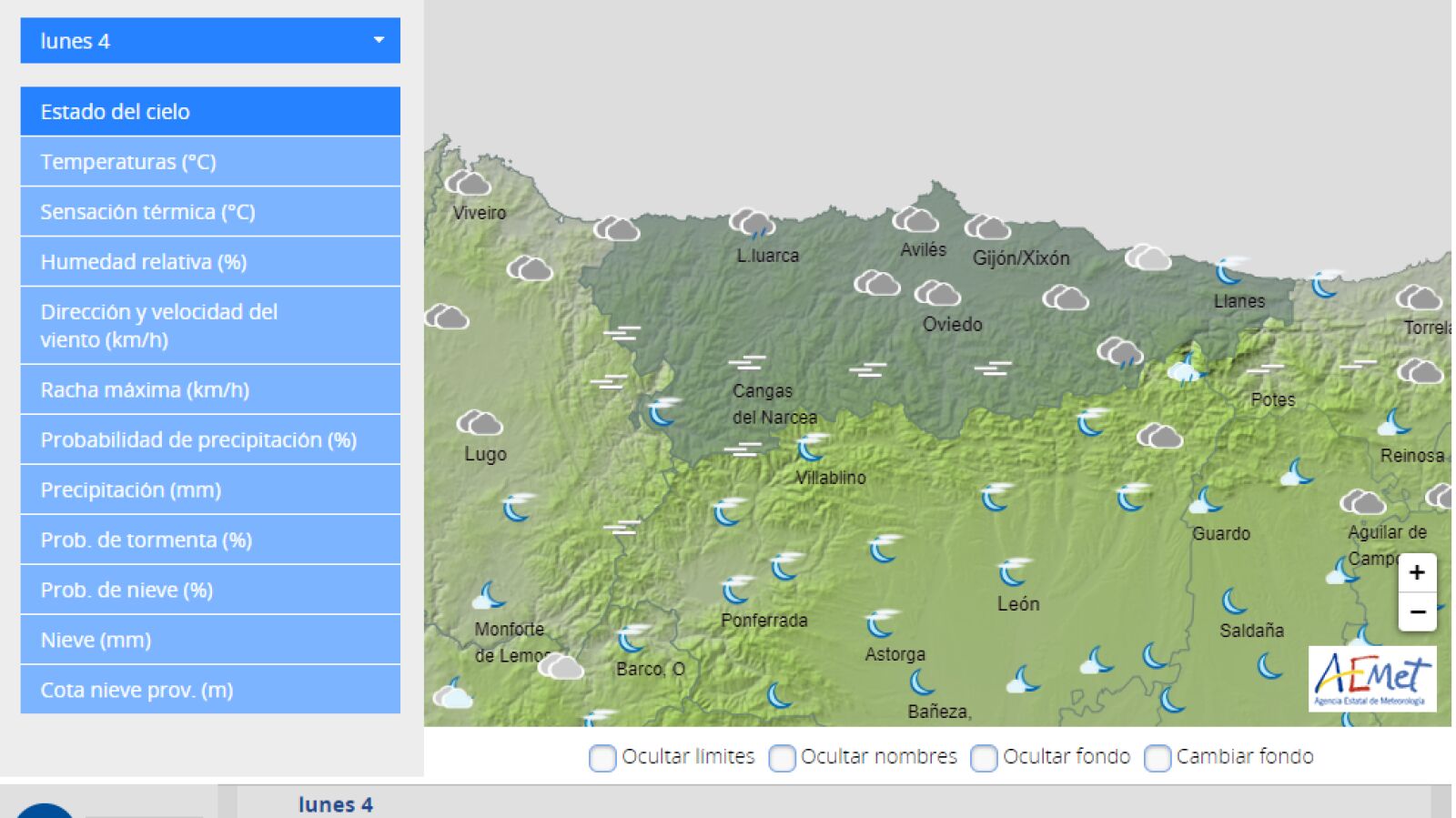
Task: Zoom in the map with plus button
Action: point(1417,573)
